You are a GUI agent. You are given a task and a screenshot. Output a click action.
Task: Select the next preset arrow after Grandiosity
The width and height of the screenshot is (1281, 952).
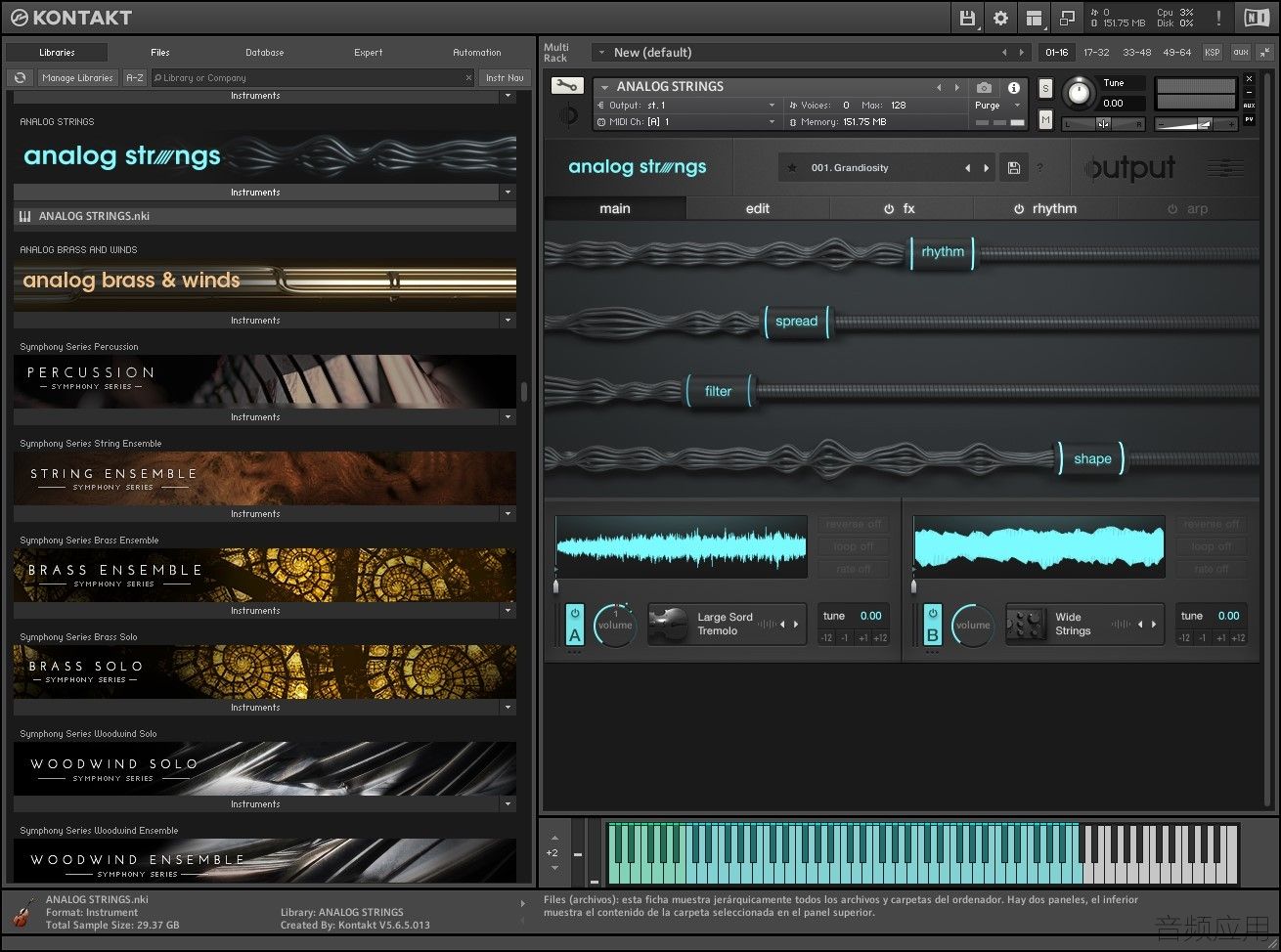point(986,168)
